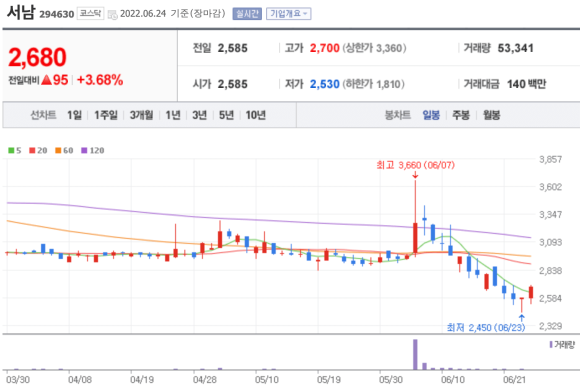Screen dimensions: 580x388
Task: Open the 10년 line chart
Action: point(256,115)
